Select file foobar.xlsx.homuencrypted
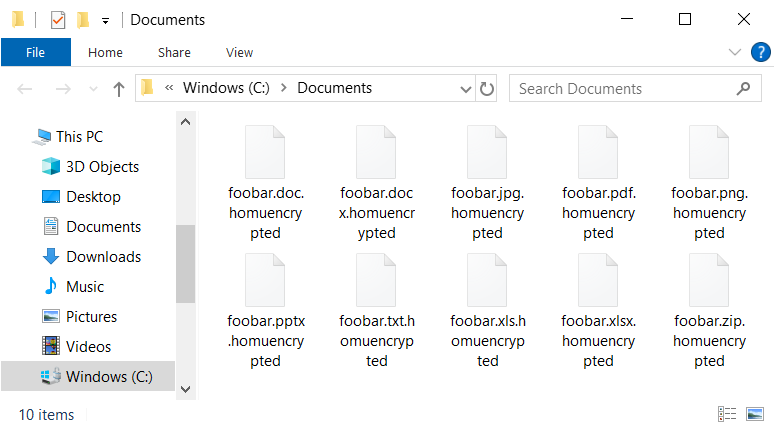Viewport: 775px width, 430px height. [x=598, y=311]
